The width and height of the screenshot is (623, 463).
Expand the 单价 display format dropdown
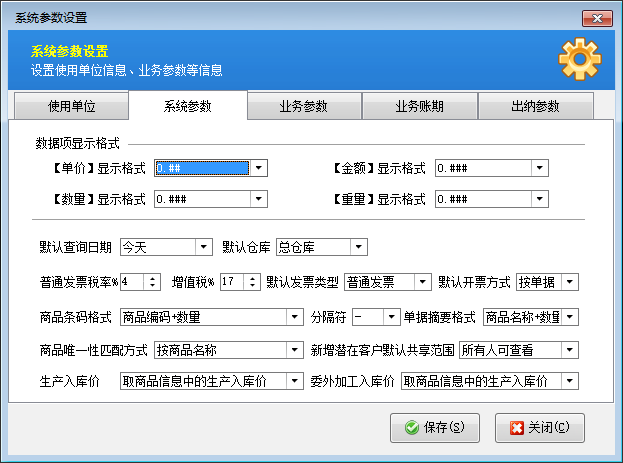(x=258, y=168)
